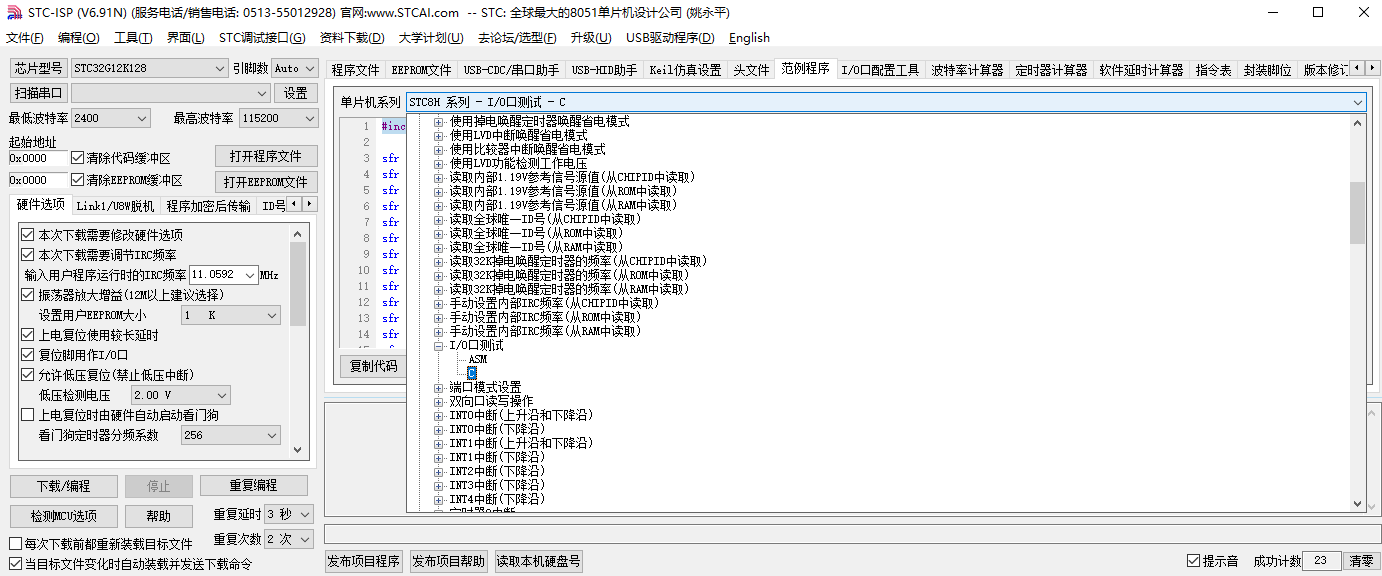Open the 资料下载(D) menu
The height and width of the screenshot is (576, 1382).
click(x=352, y=38)
